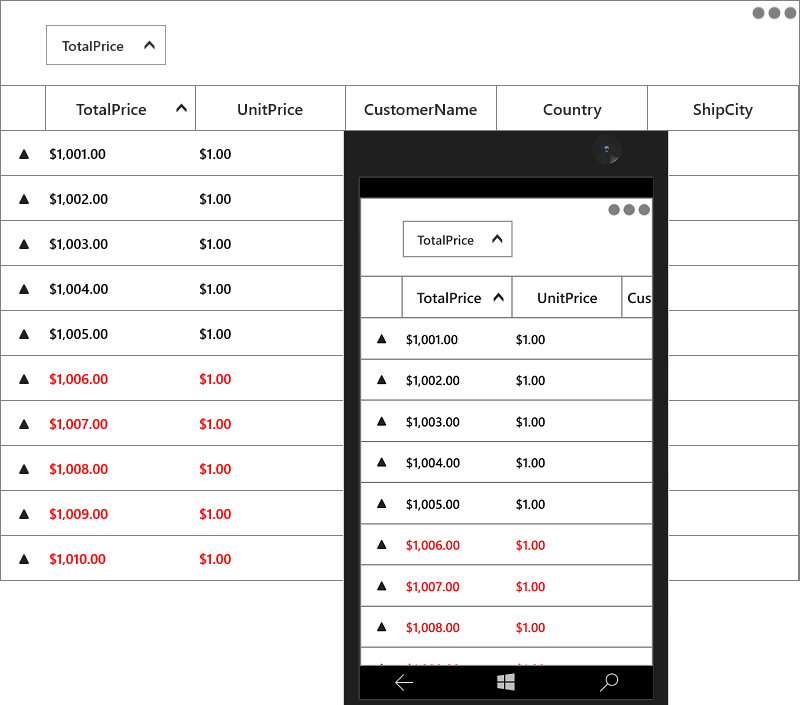Toggle sort arrow in desktop TotalPrice header
The height and width of the screenshot is (705, 800).
point(181,108)
